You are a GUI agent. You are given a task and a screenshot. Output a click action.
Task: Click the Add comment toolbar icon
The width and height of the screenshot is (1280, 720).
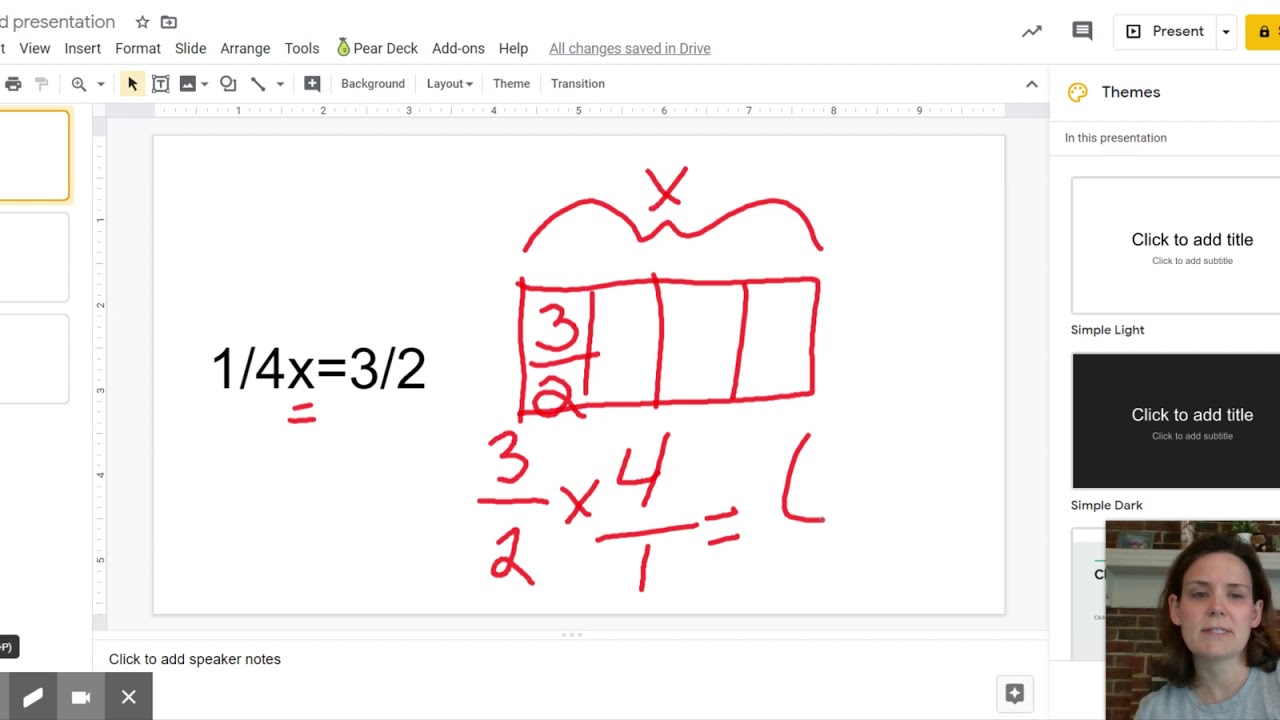[312, 84]
